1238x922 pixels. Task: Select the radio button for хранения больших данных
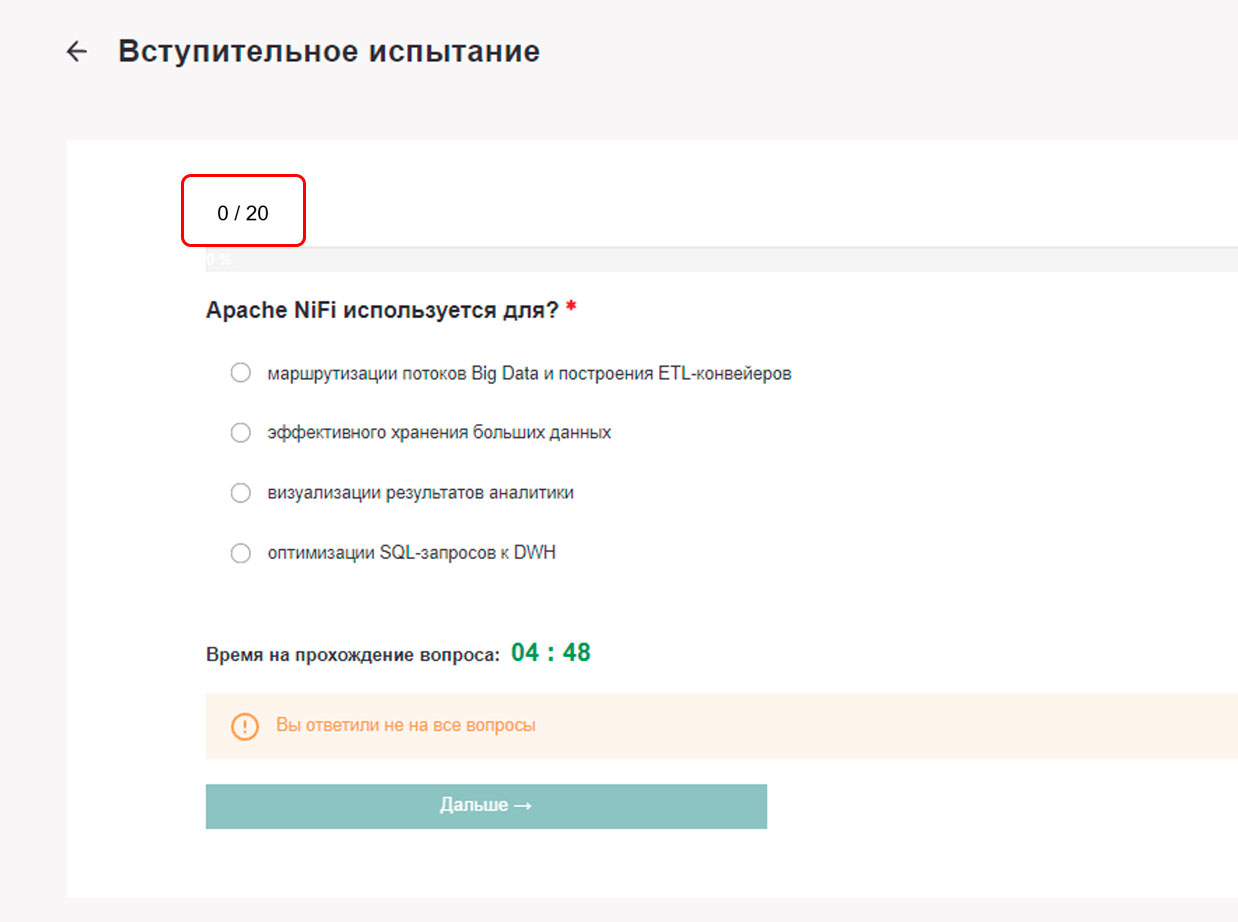[x=241, y=433]
